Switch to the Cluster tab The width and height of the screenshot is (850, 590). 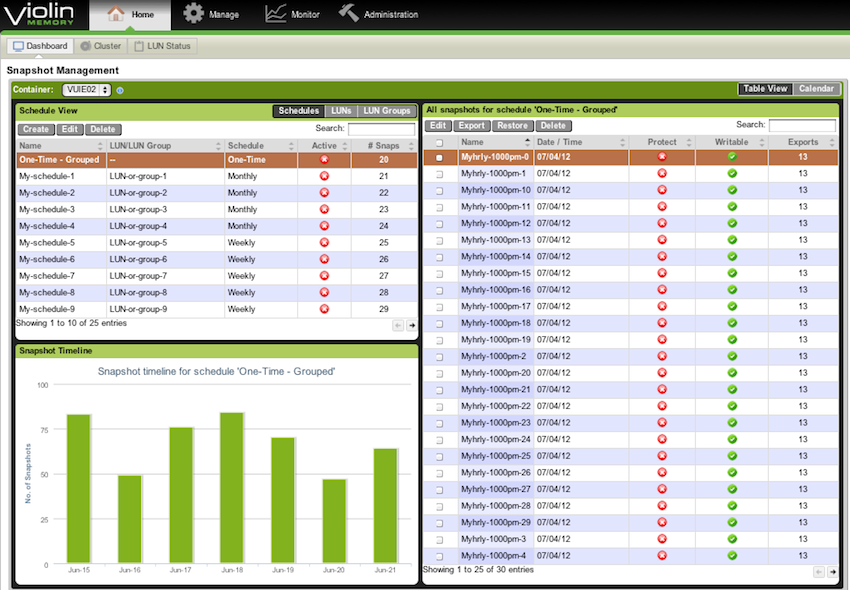101,46
